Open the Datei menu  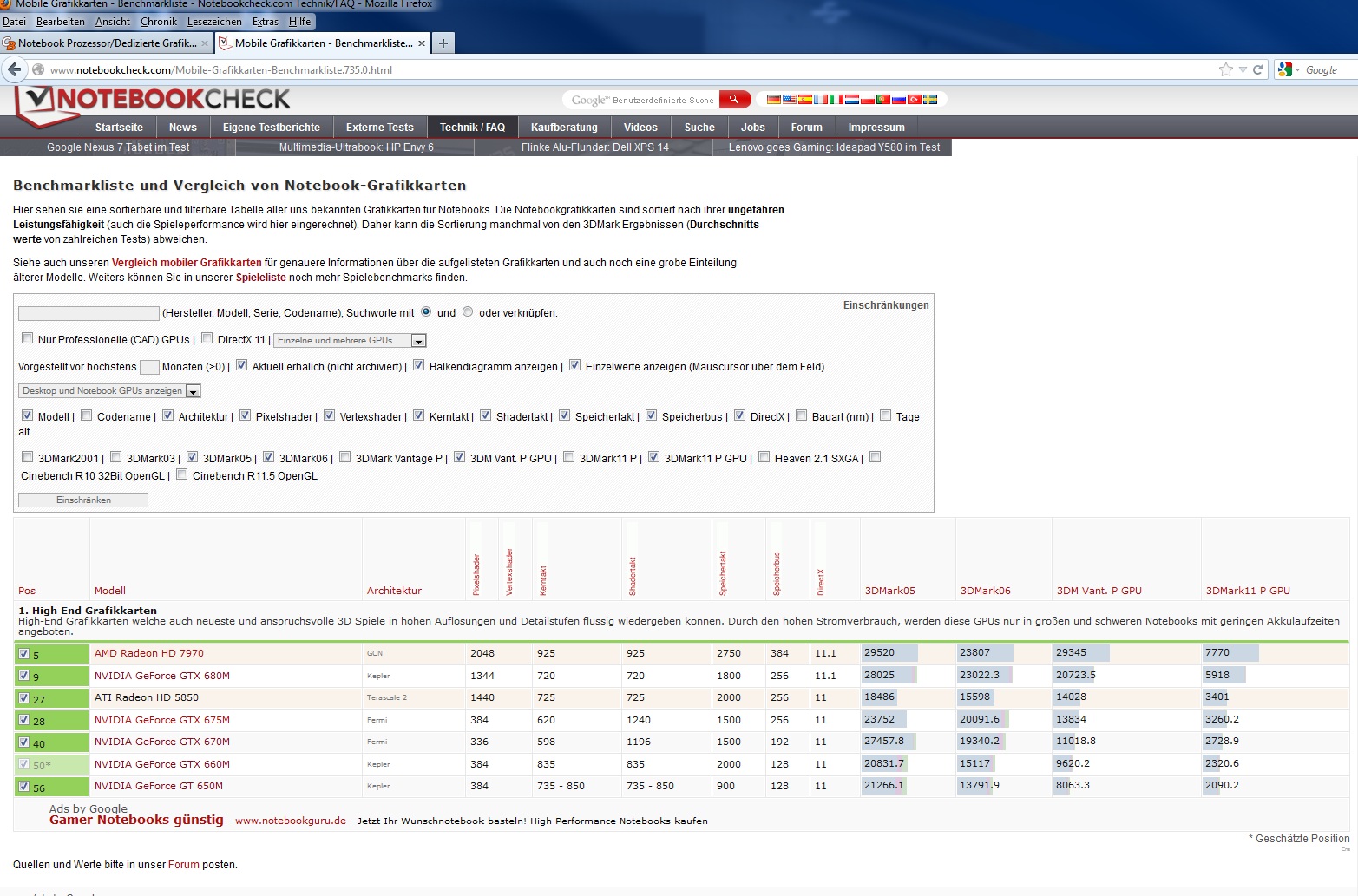click(x=14, y=22)
